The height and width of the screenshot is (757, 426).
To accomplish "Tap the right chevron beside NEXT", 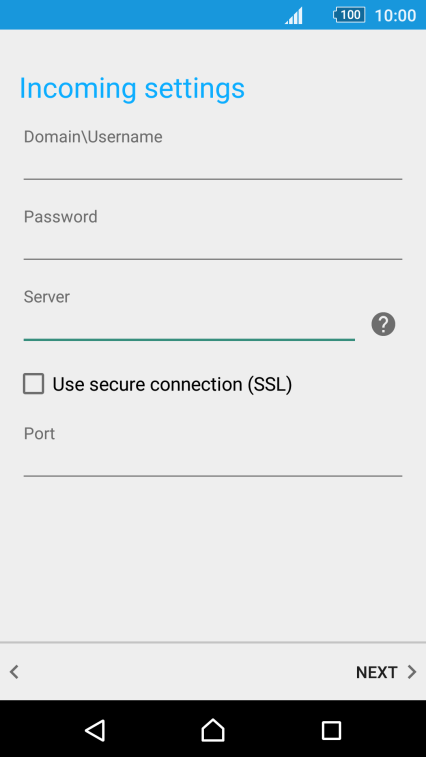I will (412, 672).
